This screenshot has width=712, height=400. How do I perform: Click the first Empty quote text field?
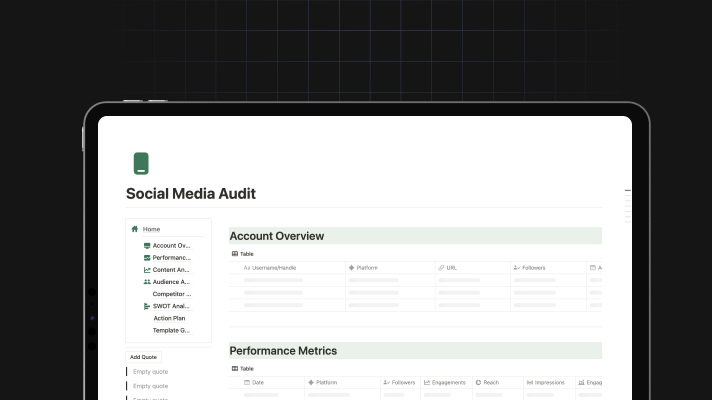[x=150, y=372]
